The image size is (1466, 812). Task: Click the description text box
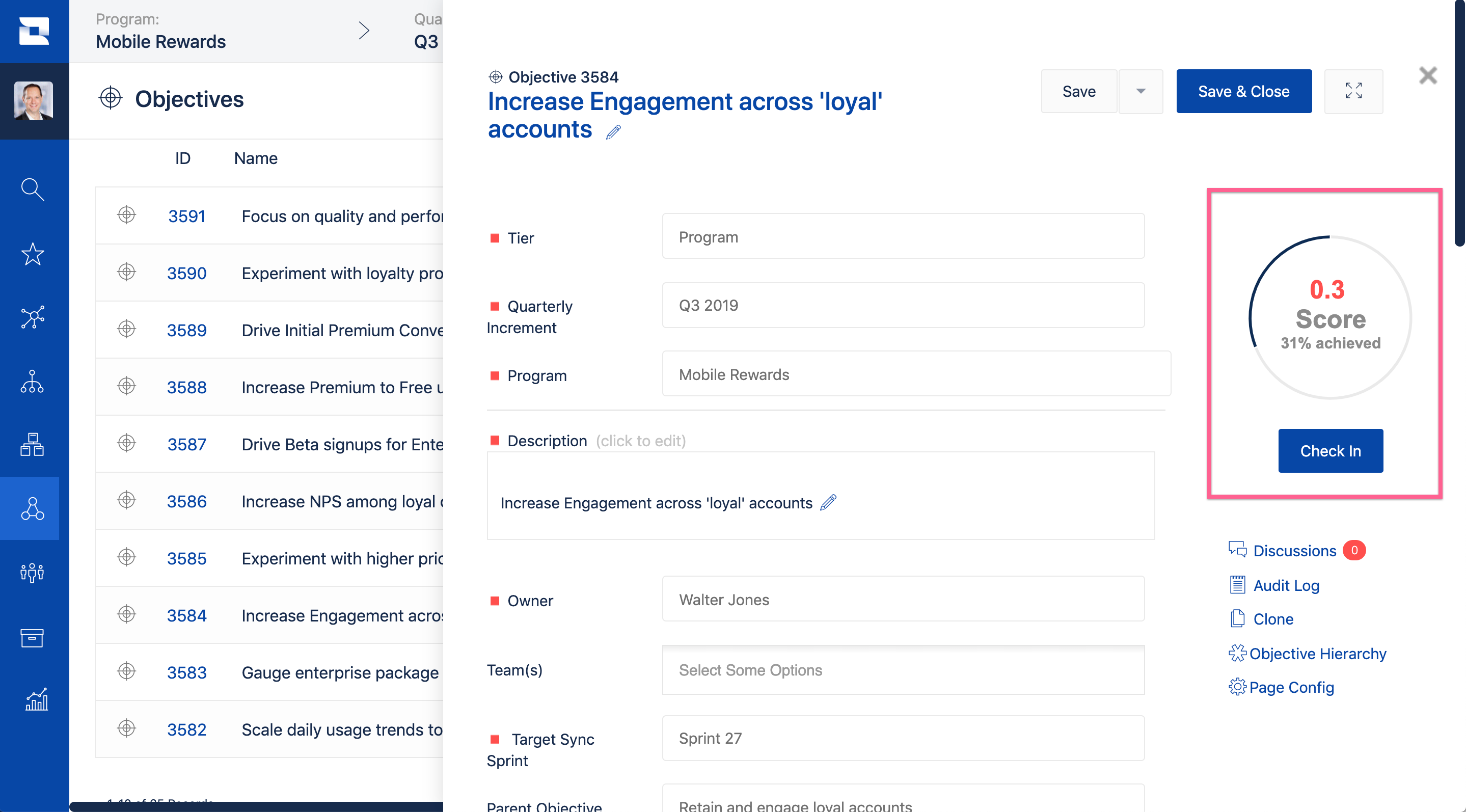pyautogui.click(x=821, y=496)
